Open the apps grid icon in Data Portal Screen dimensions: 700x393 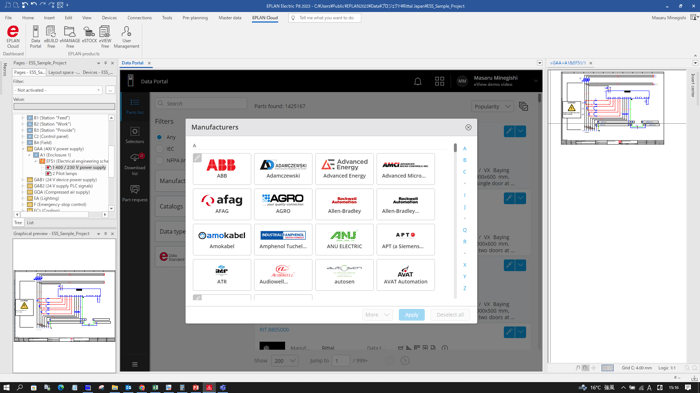(x=439, y=81)
